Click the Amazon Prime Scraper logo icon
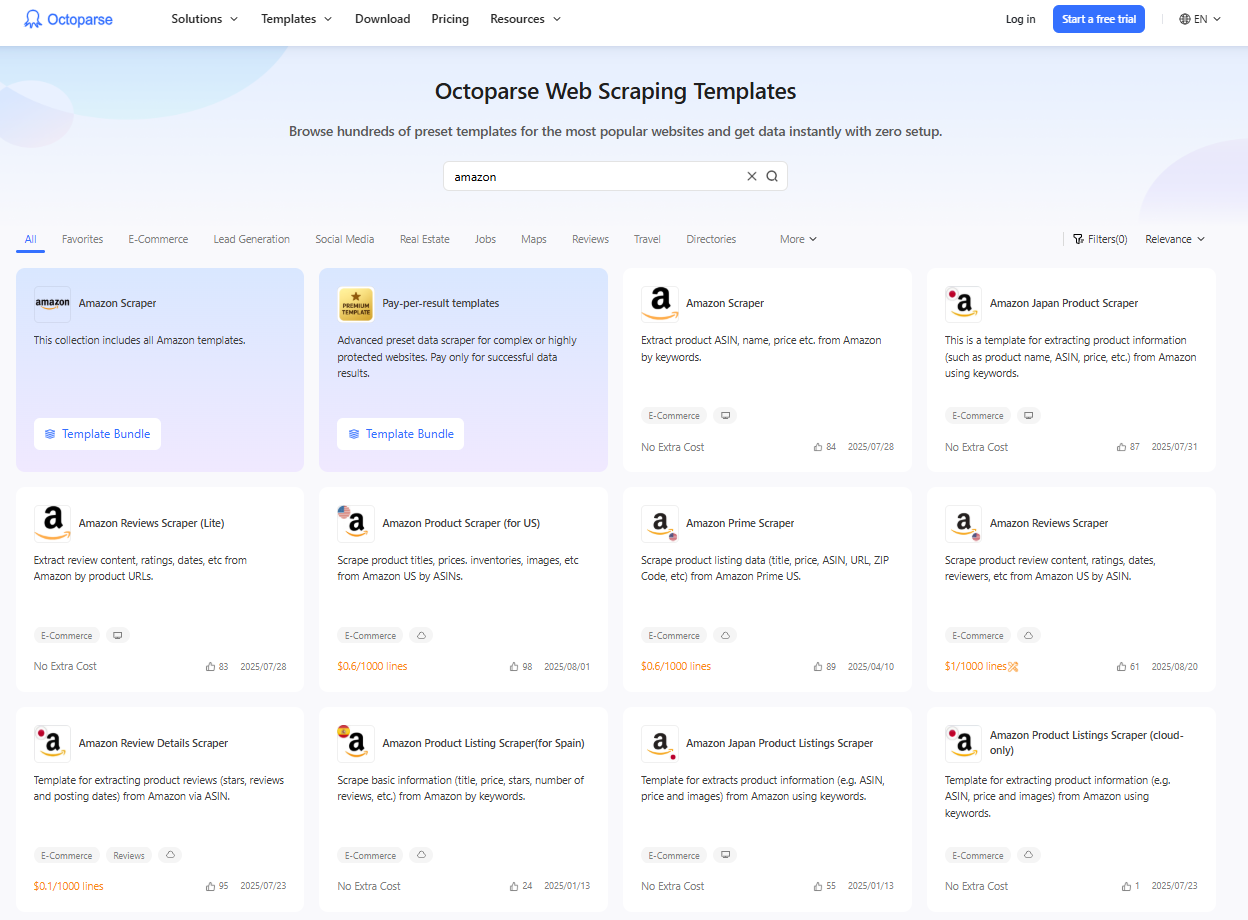1248x920 pixels. click(659, 523)
